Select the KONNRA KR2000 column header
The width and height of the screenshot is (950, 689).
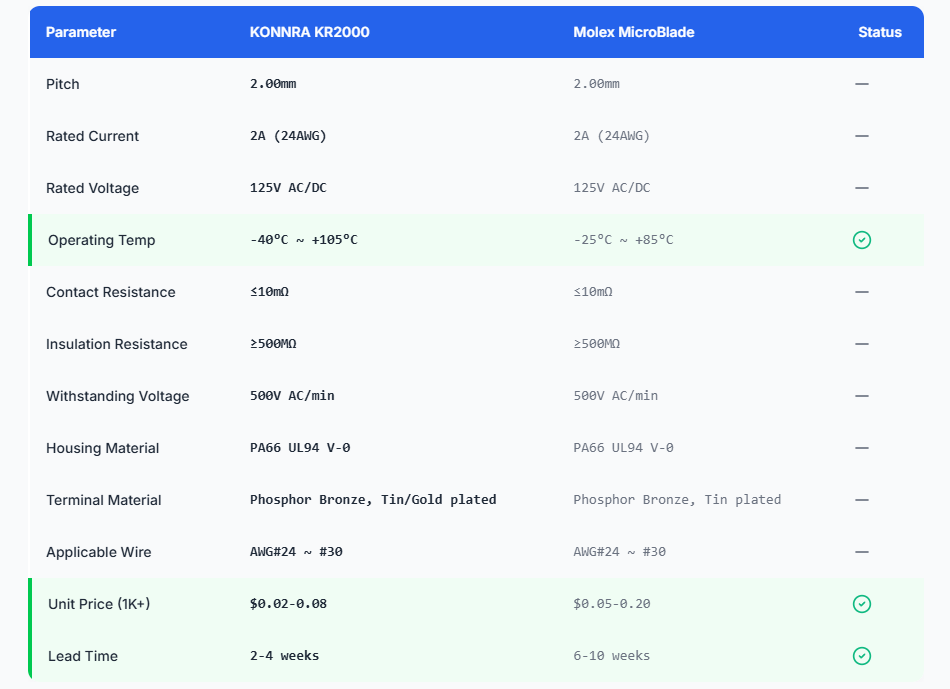309,32
